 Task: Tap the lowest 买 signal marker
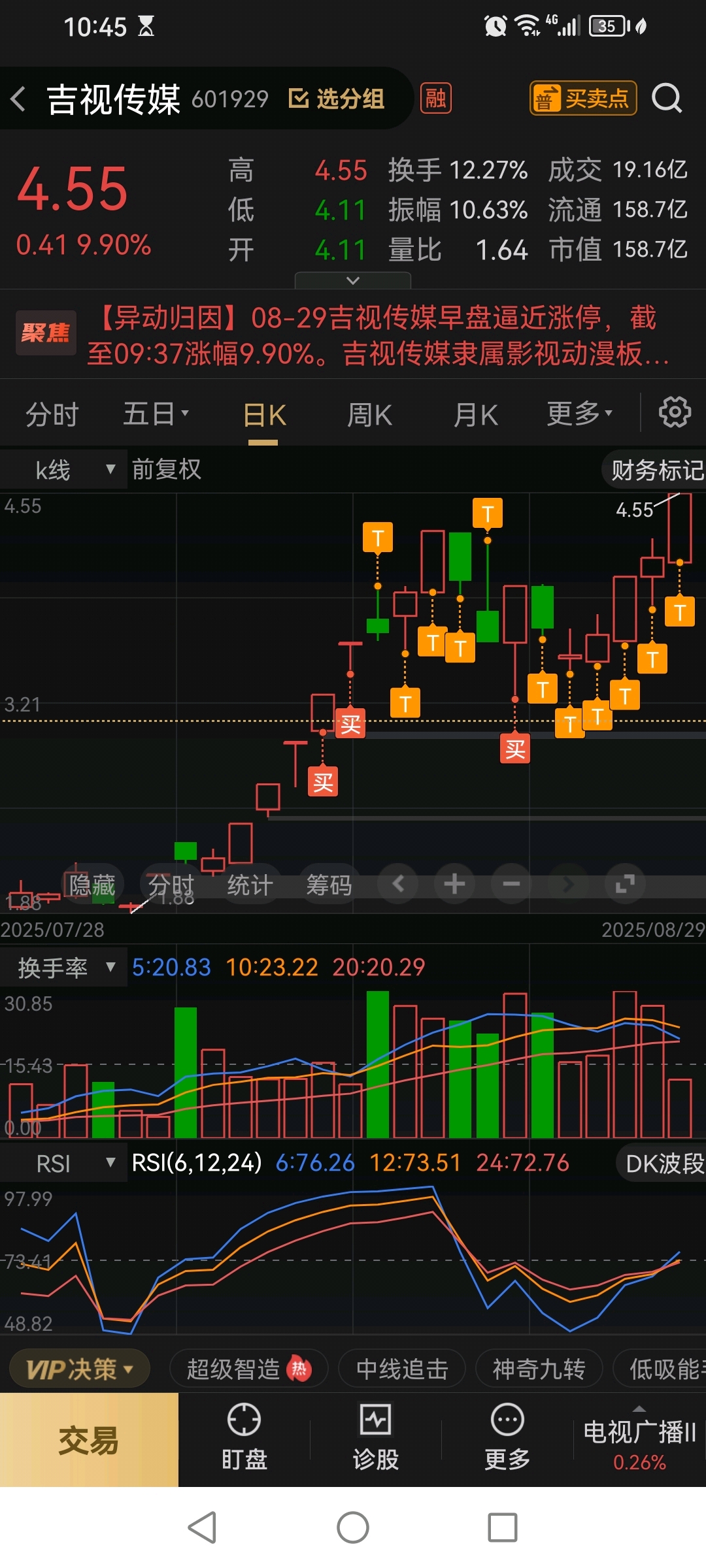(x=323, y=781)
